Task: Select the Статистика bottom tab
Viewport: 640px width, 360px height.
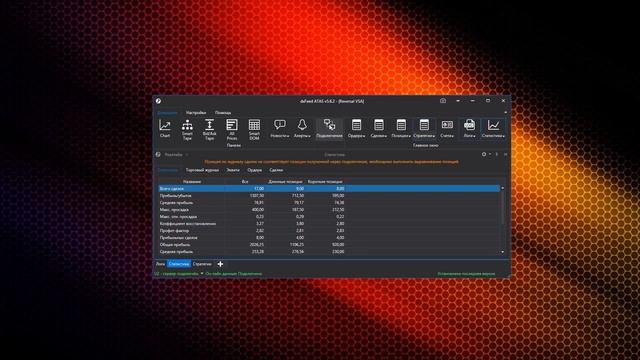Action: pos(179,264)
